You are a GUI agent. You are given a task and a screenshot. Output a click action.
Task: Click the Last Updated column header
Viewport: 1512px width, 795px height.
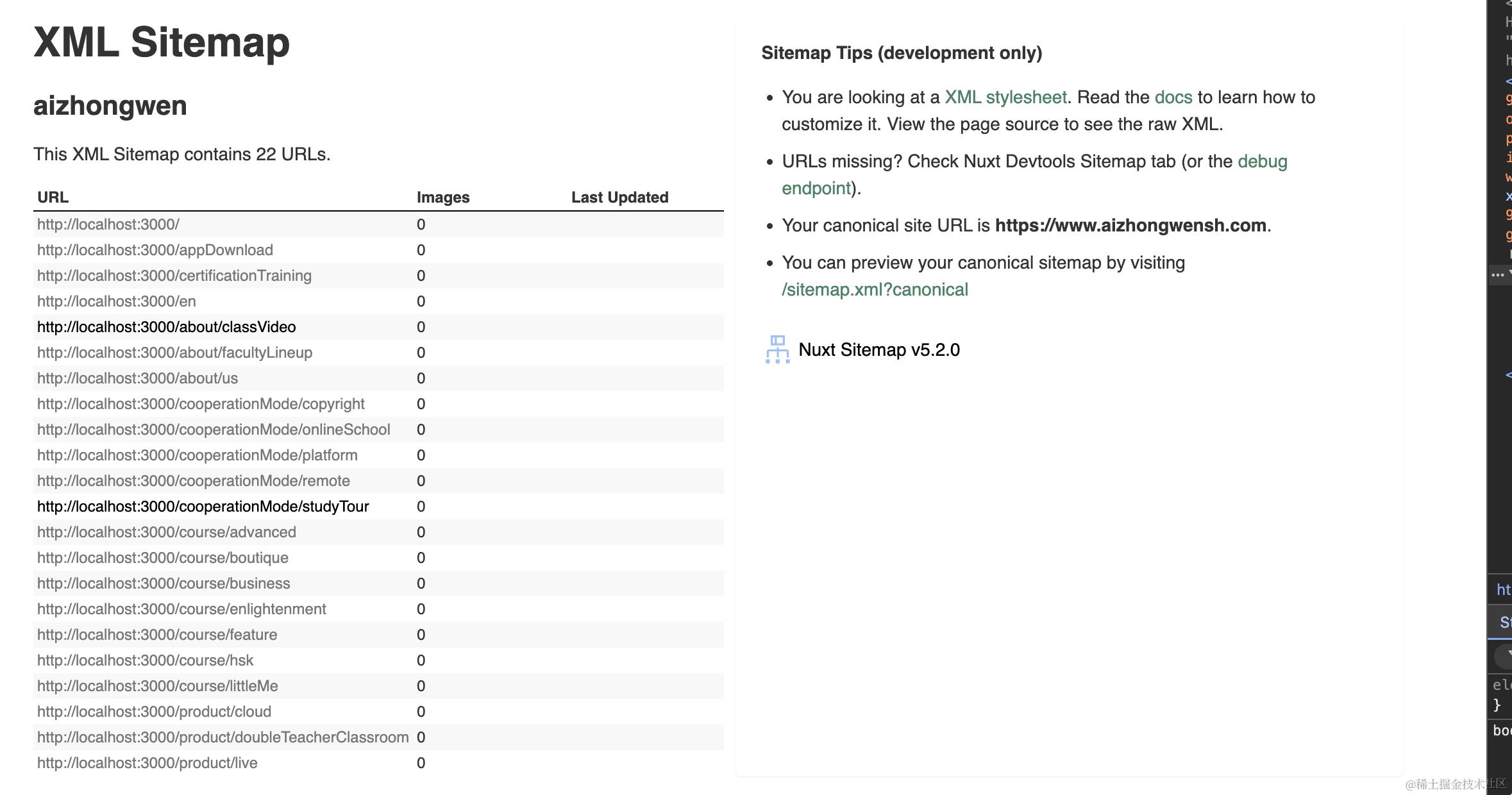click(619, 197)
